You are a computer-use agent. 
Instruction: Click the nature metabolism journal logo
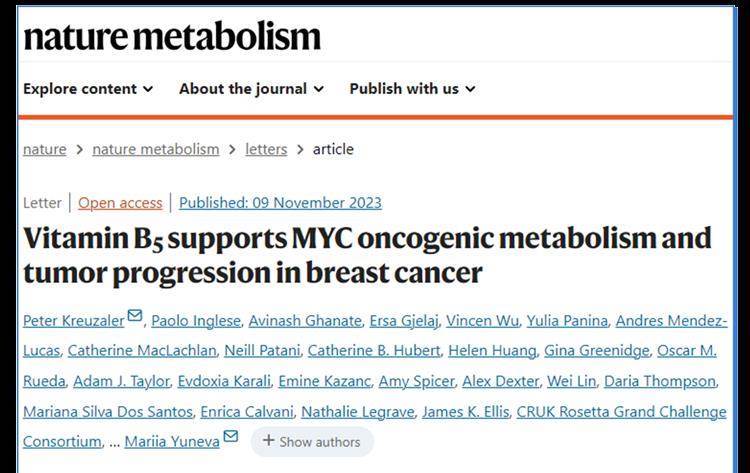click(x=172, y=36)
